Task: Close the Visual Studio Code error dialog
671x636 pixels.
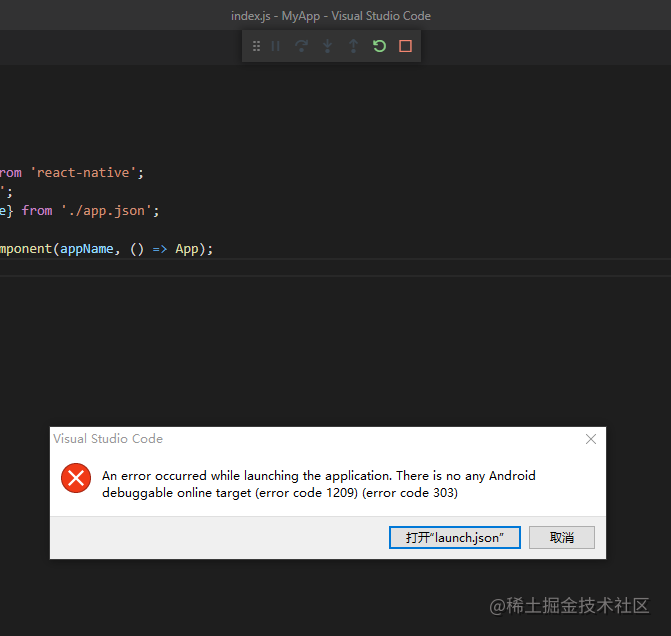Action: click(591, 439)
